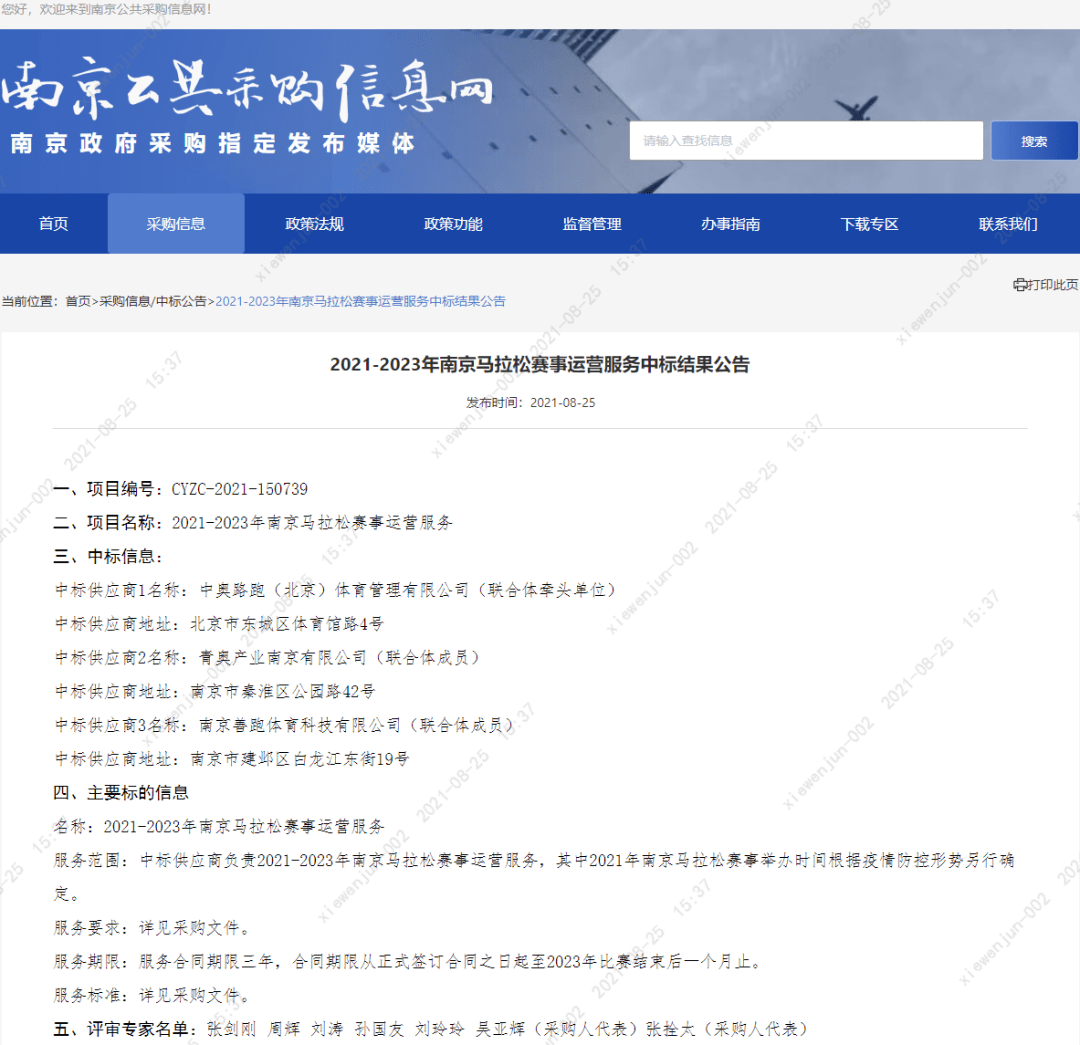Open the 联系我们 page
The height and width of the screenshot is (1045, 1080).
[x=1008, y=224]
